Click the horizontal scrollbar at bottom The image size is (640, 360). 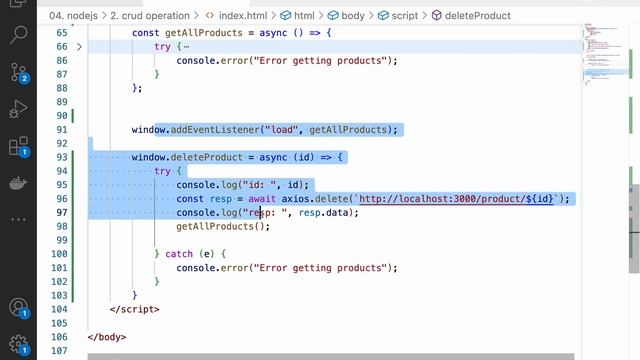coord(331,357)
